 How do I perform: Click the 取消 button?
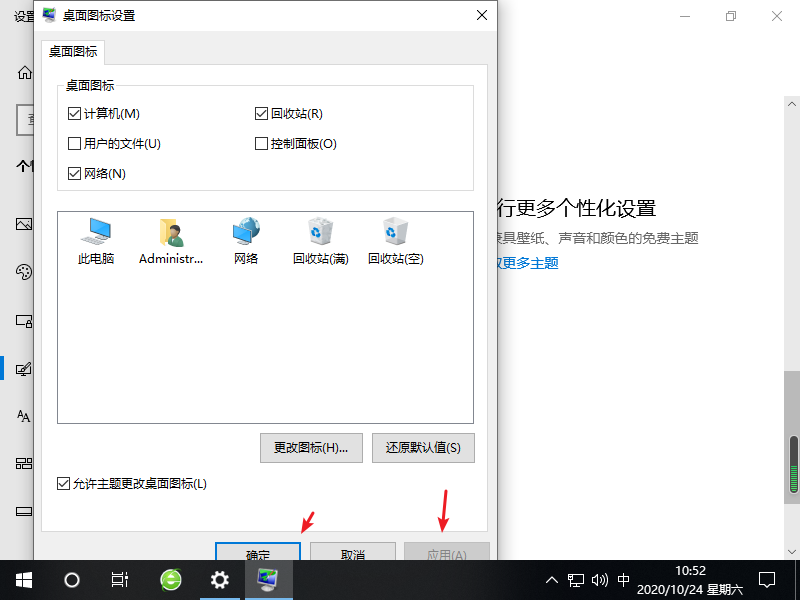tap(352, 554)
